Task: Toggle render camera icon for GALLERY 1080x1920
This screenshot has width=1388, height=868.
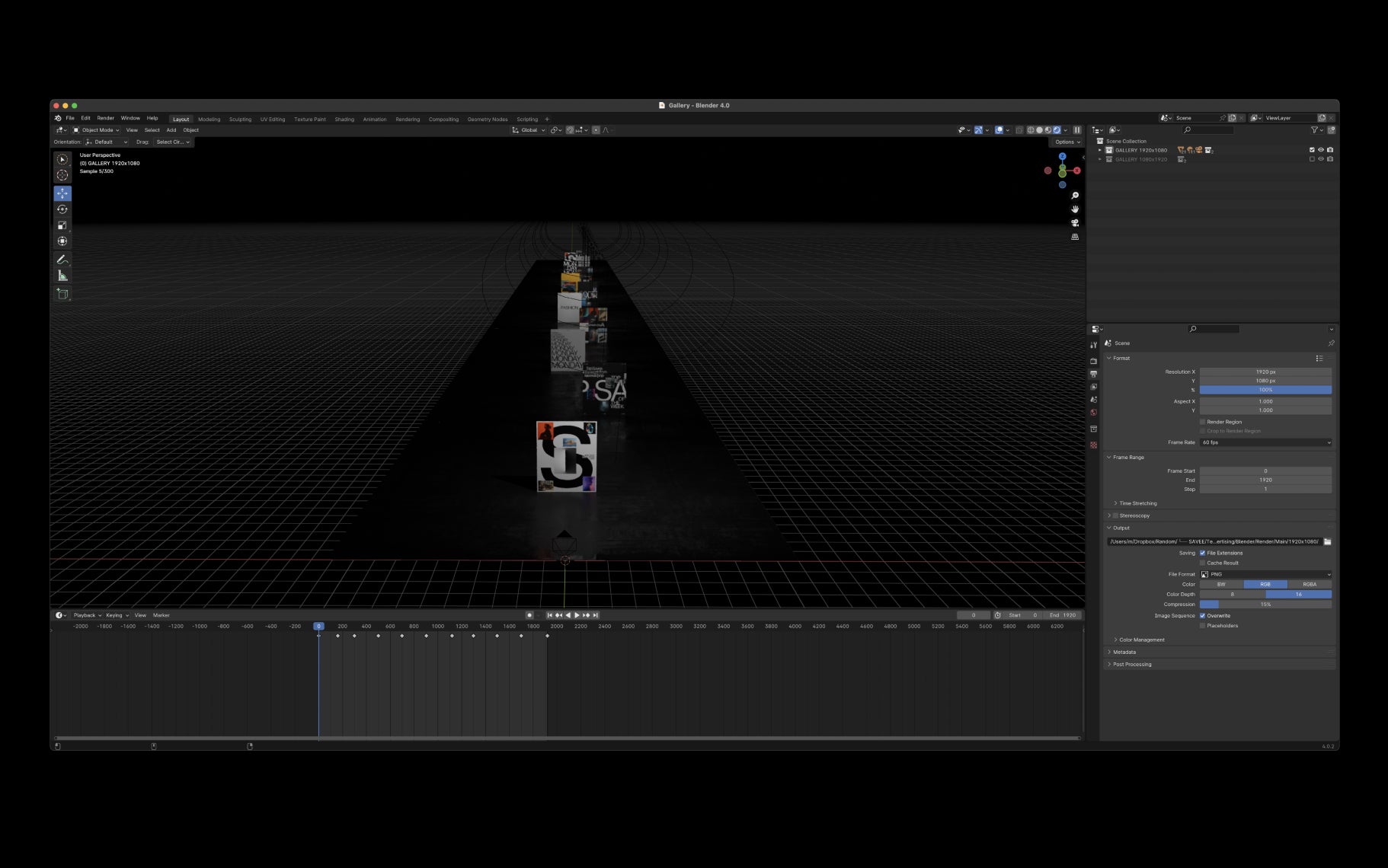Action: pos(1330,159)
